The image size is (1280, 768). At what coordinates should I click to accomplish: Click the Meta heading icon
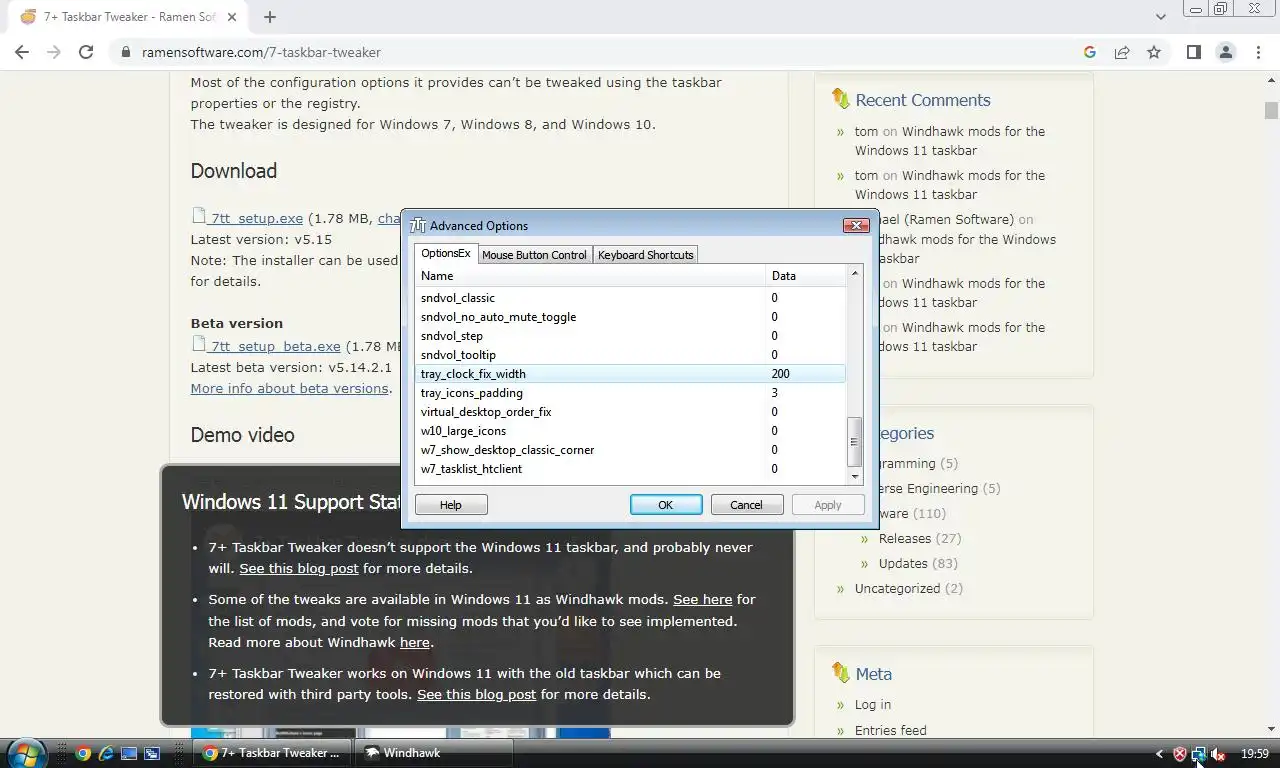point(840,673)
